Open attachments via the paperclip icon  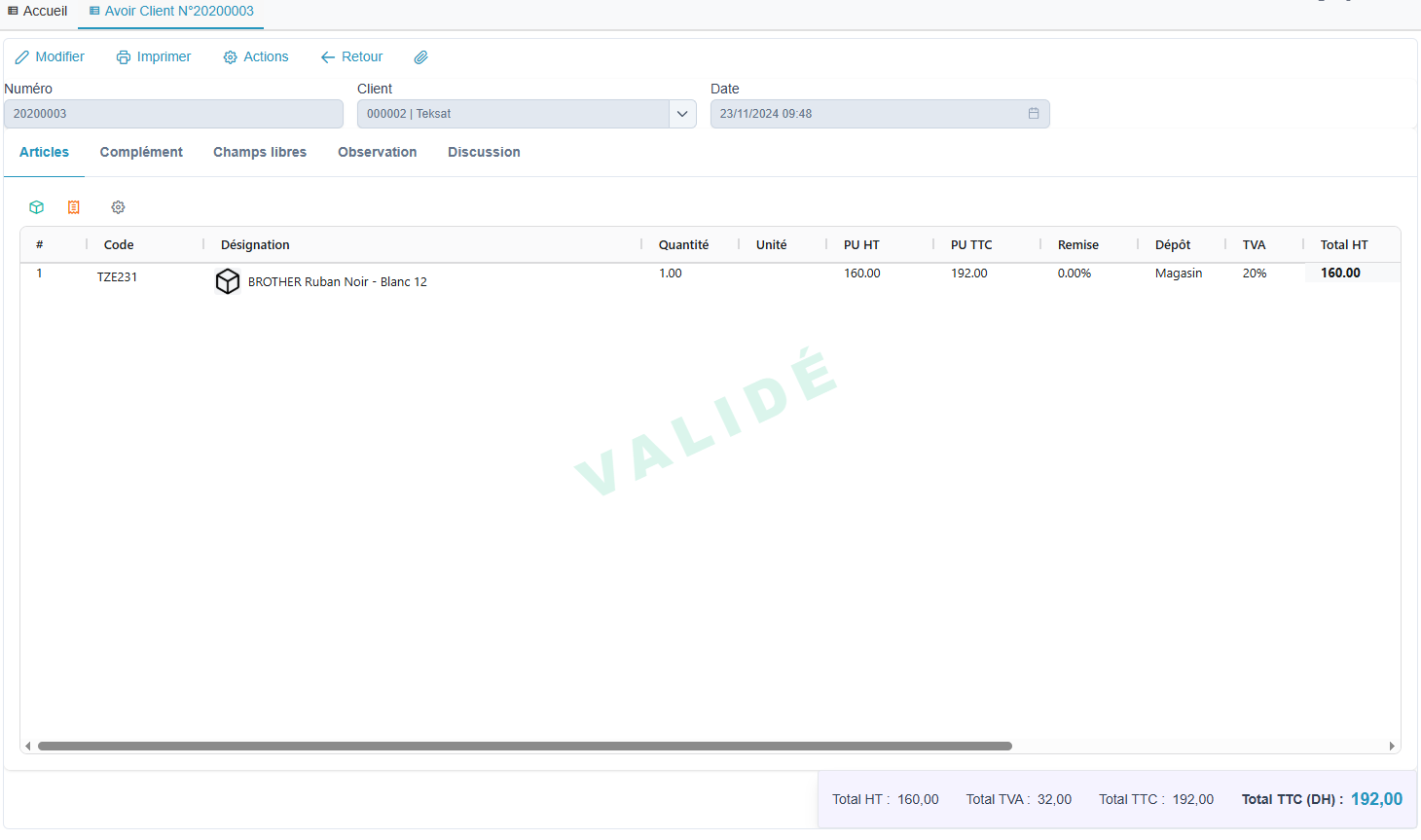point(420,56)
